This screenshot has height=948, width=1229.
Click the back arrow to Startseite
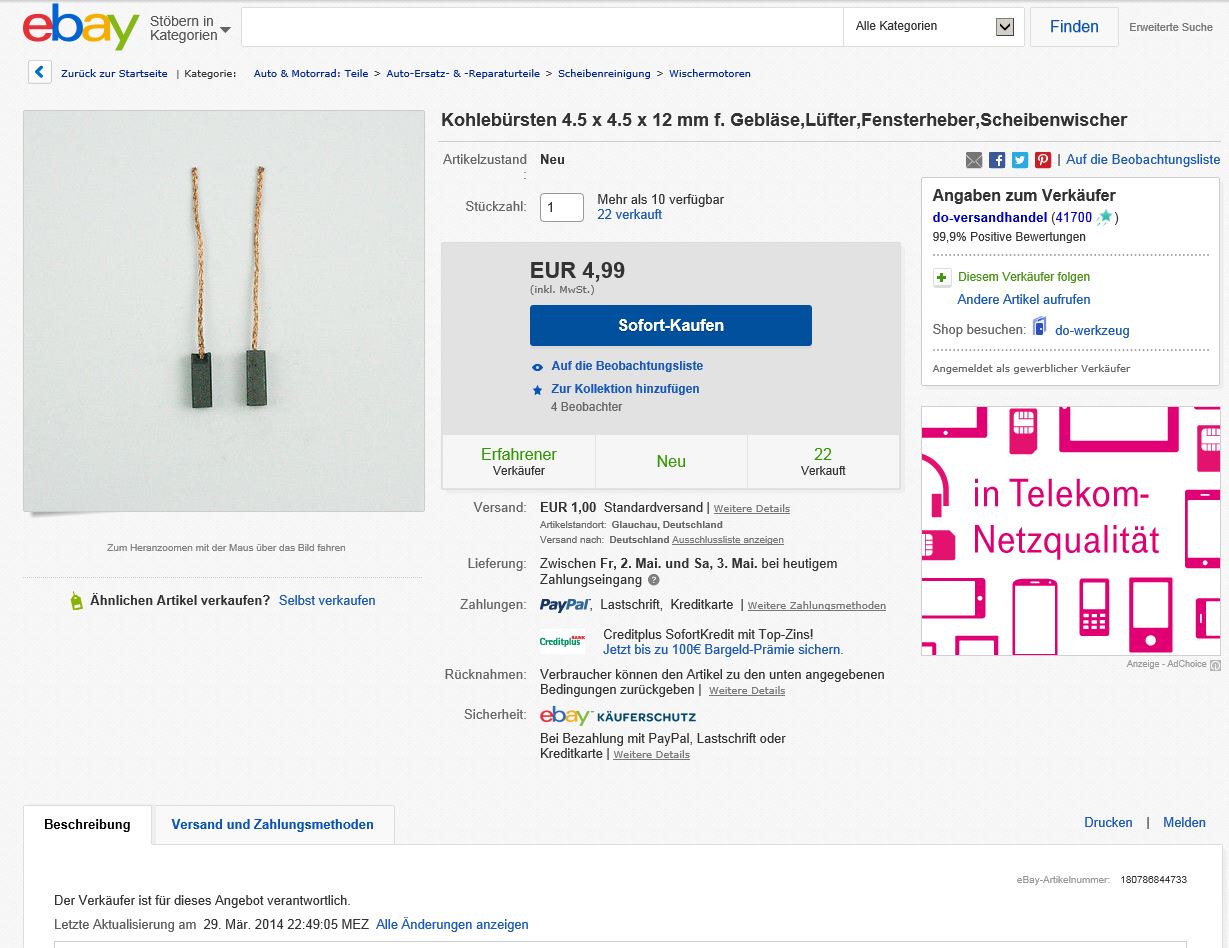39,72
